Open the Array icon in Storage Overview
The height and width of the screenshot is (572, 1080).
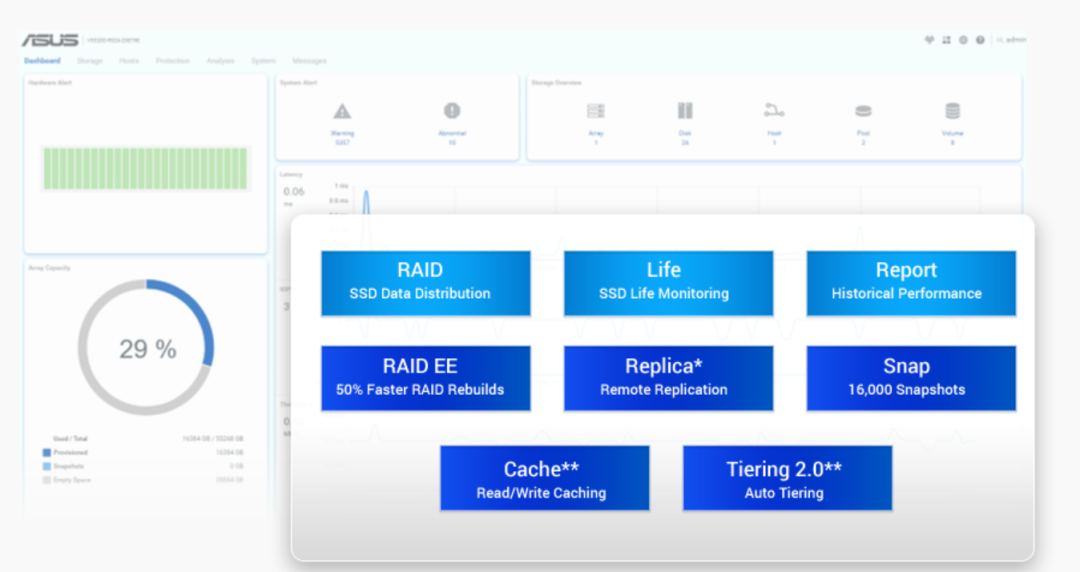[x=596, y=111]
